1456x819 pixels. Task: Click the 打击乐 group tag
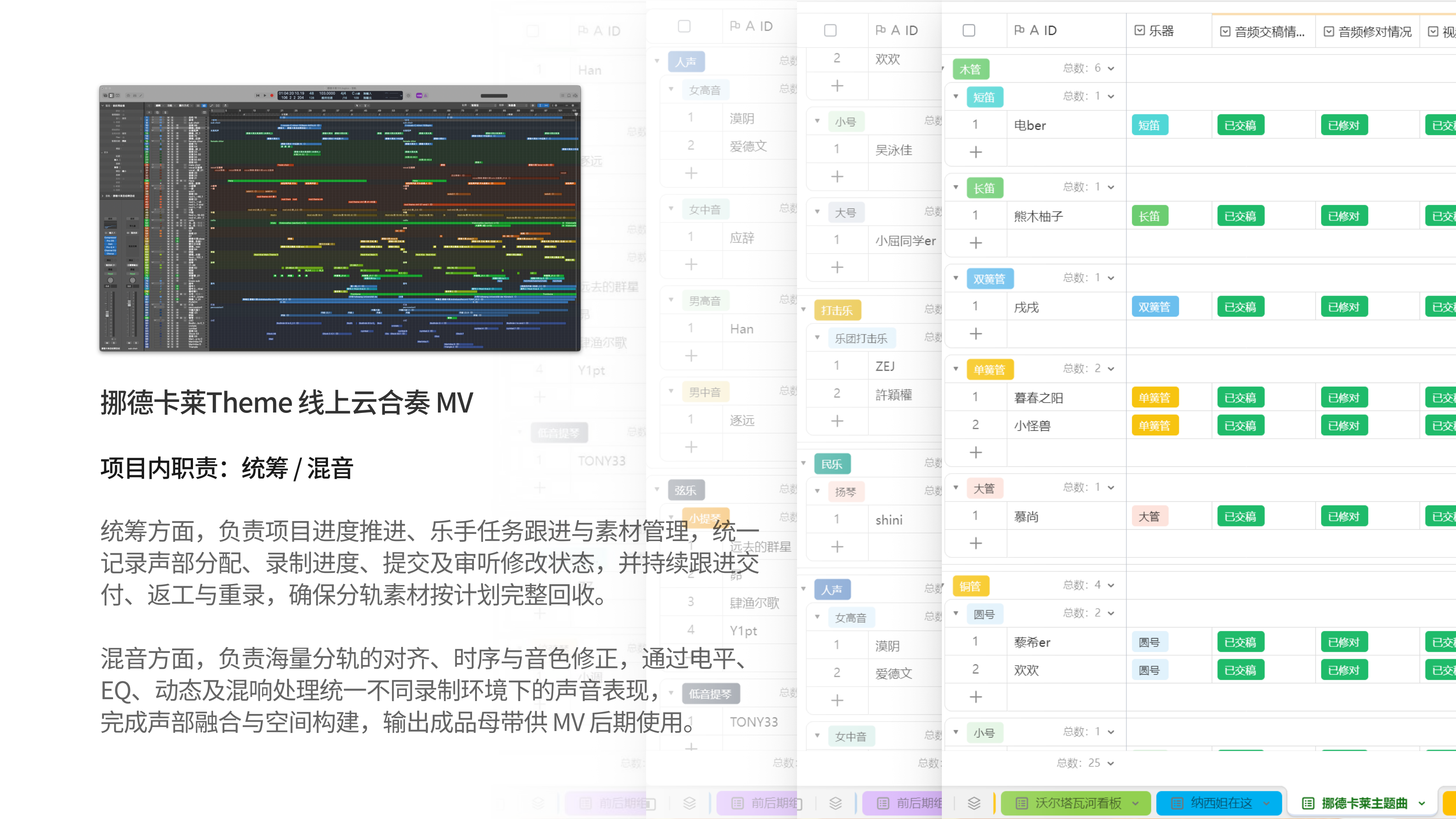(837, 310)
